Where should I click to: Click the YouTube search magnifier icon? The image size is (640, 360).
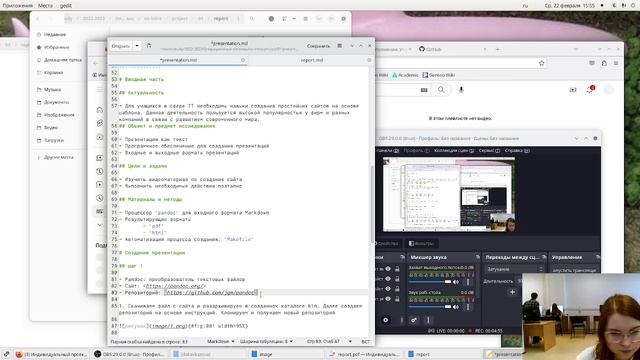pos(441,90)
